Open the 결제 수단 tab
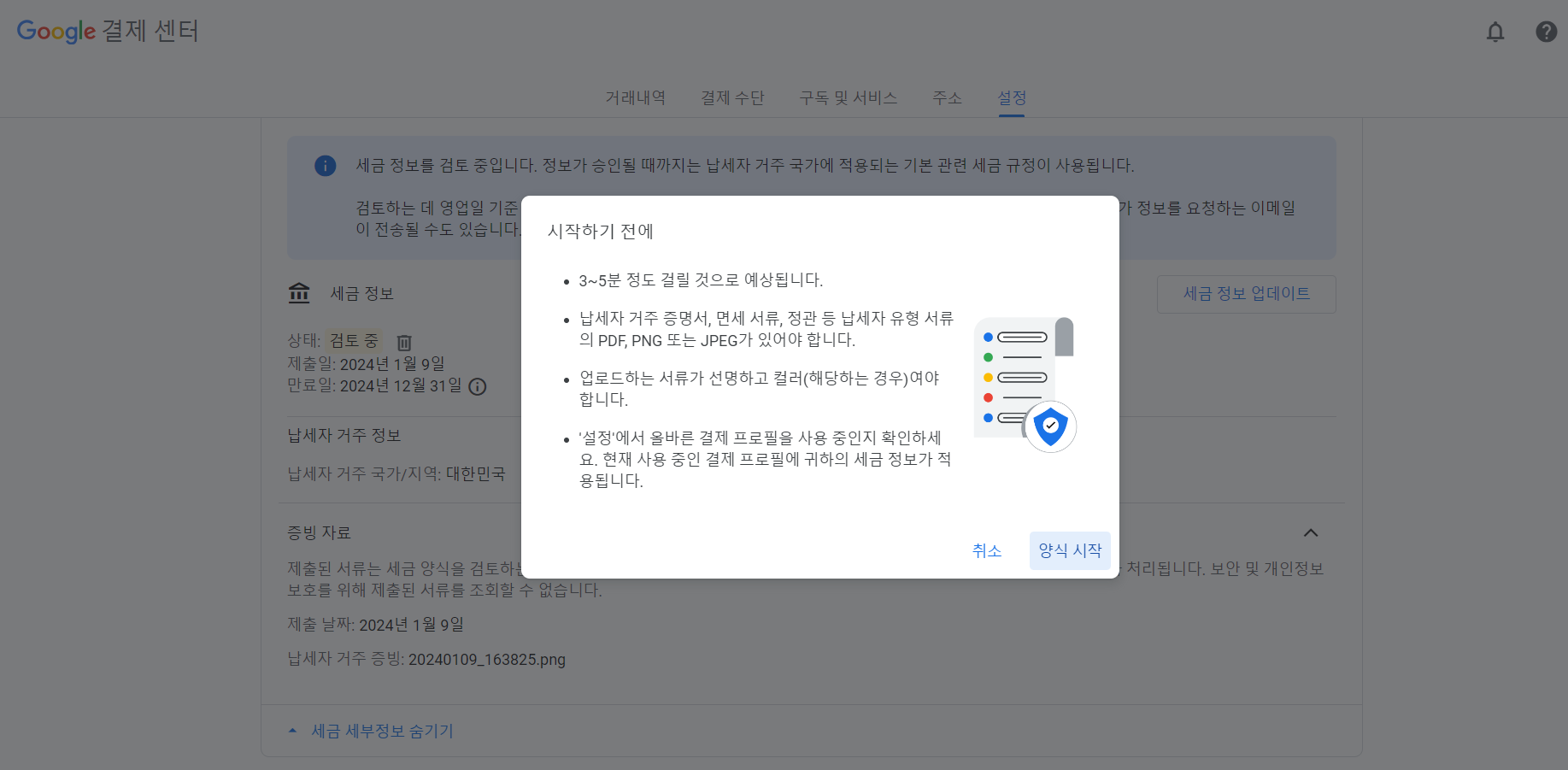Viewport: 1568px width, 770px height. click(732, 97)
